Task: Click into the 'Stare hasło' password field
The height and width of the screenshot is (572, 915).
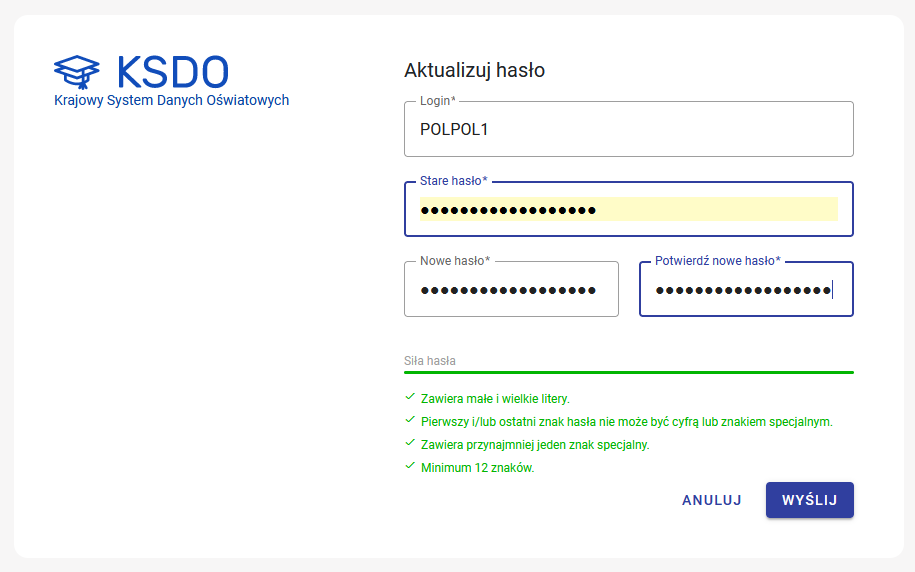Action: pos(628,210)
